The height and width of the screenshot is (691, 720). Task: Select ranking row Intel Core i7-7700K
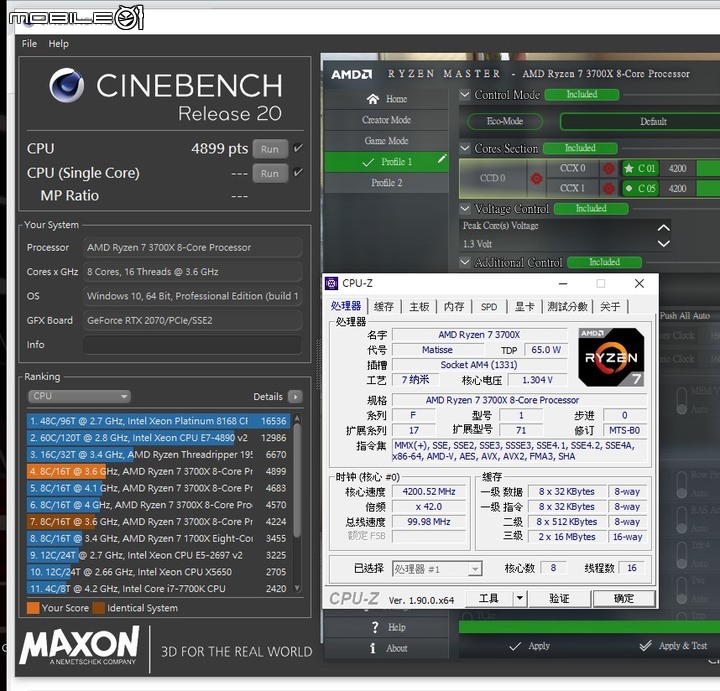point(158,589)
